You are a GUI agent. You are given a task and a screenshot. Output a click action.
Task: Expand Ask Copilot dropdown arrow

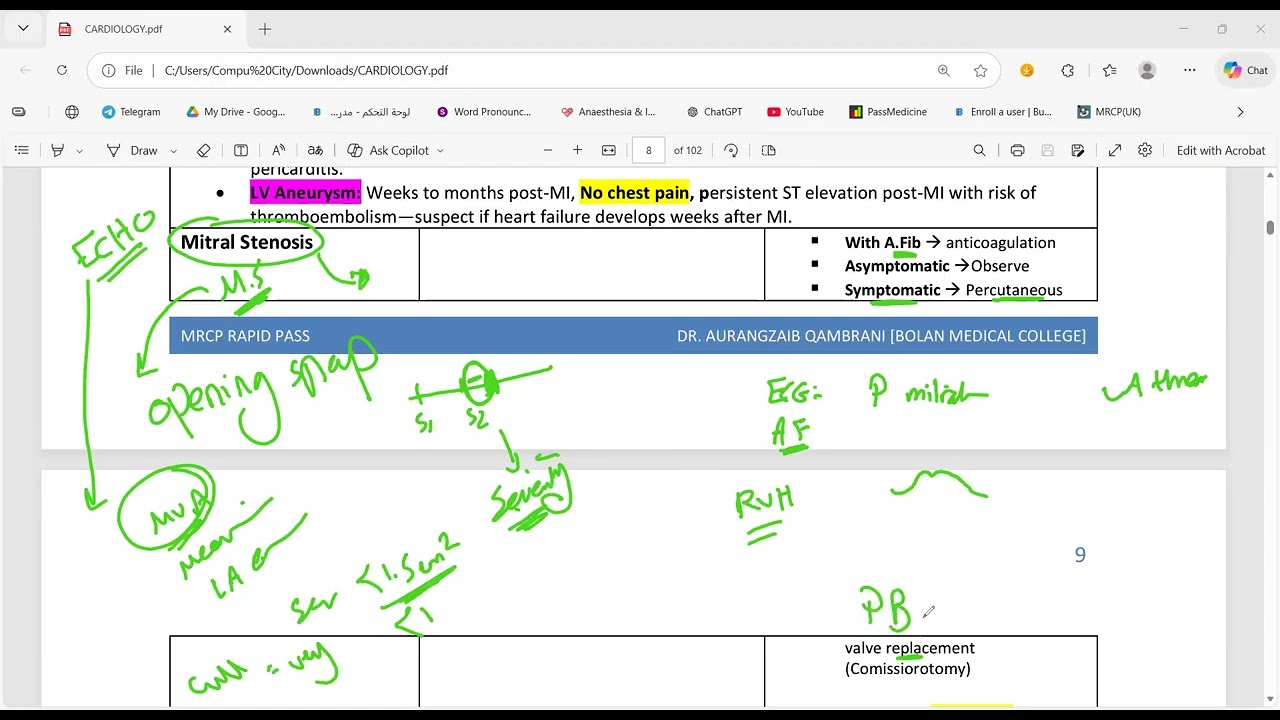tap(440, 151)
